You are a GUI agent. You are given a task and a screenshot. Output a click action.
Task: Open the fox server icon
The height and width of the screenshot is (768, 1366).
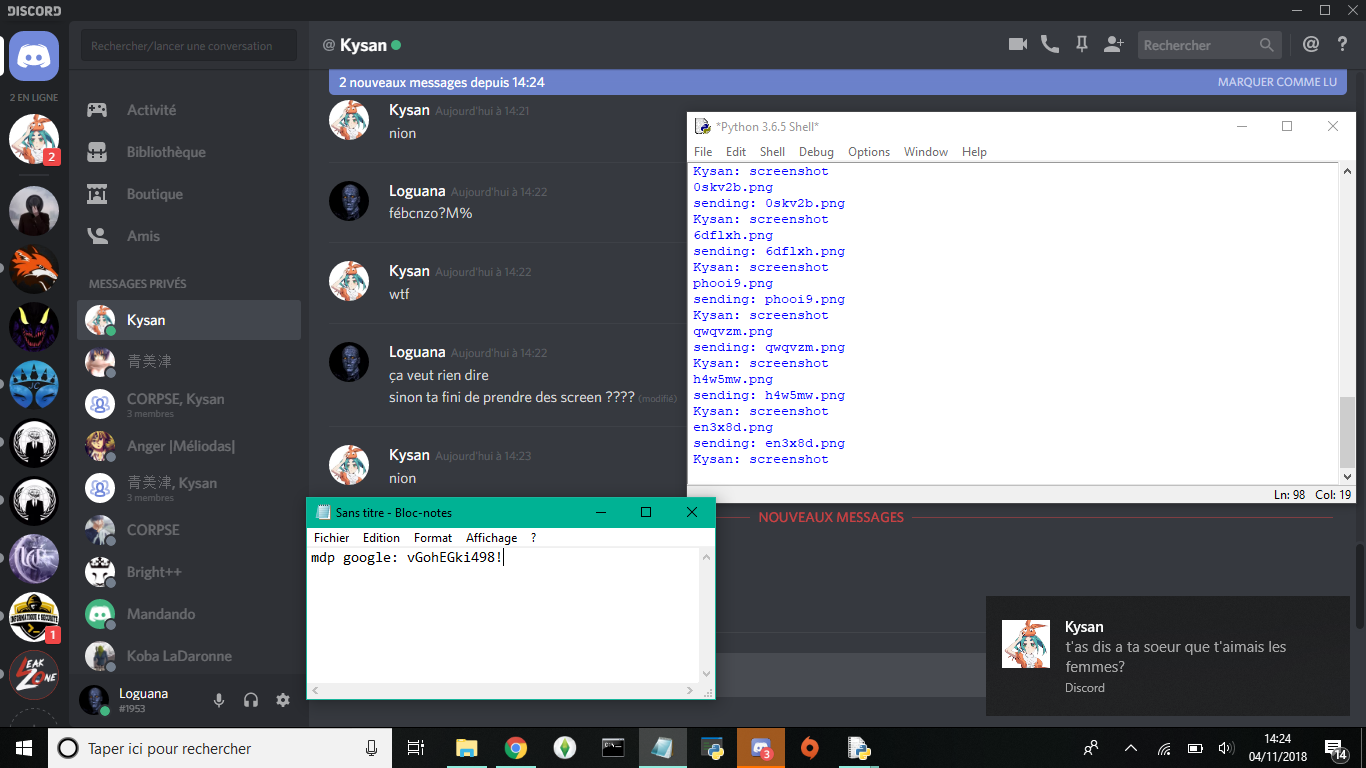[x=34, y=267]
